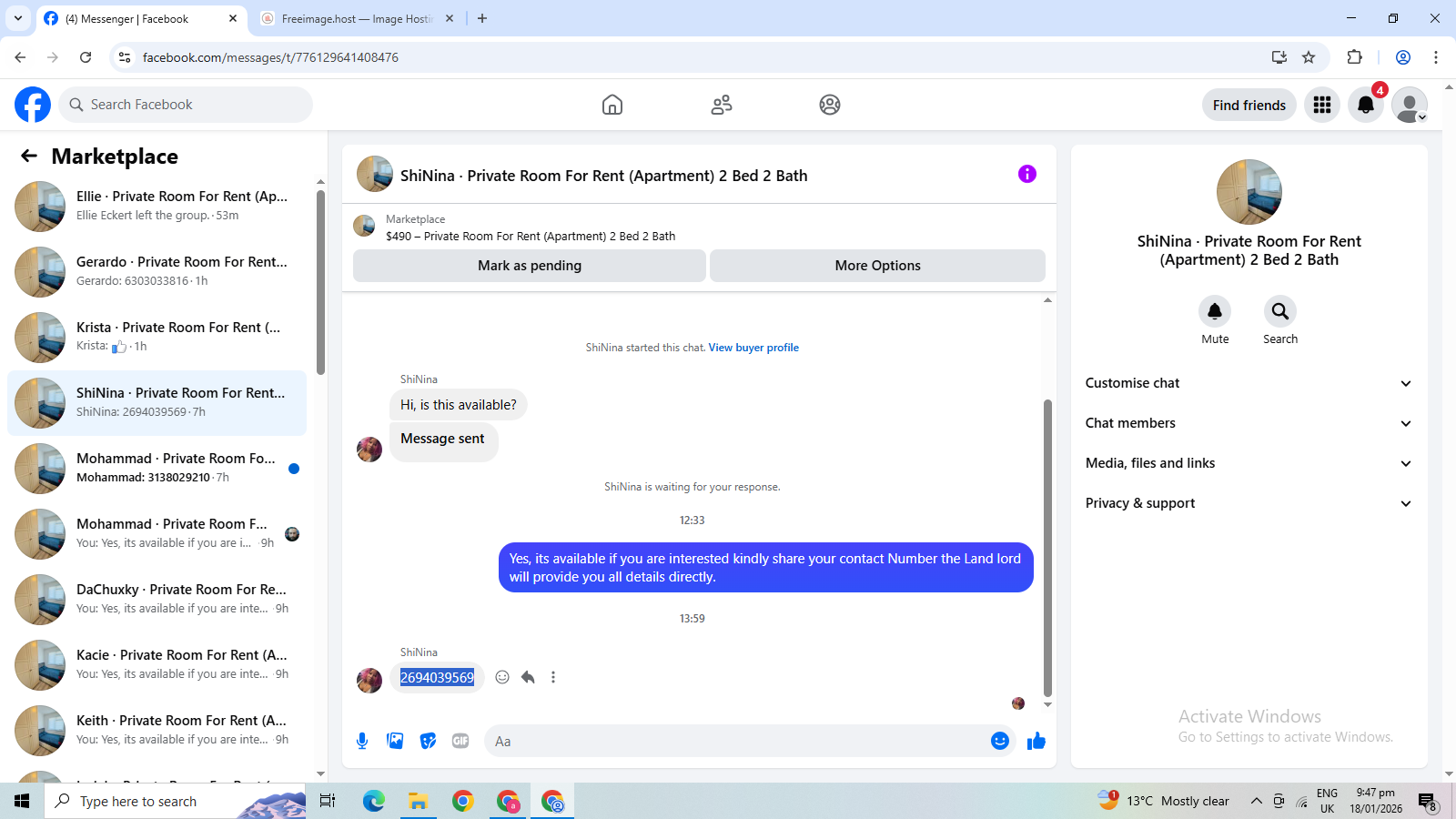1456x819 pixels.
Task: Expand Chat members section
Action: [1249, 423]
